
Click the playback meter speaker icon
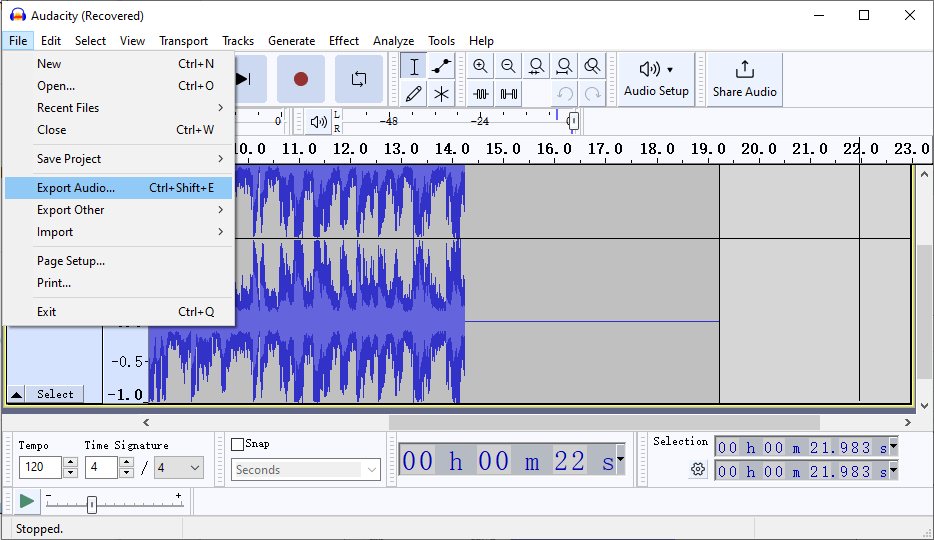pyautogui.click(x=319, y=121)
